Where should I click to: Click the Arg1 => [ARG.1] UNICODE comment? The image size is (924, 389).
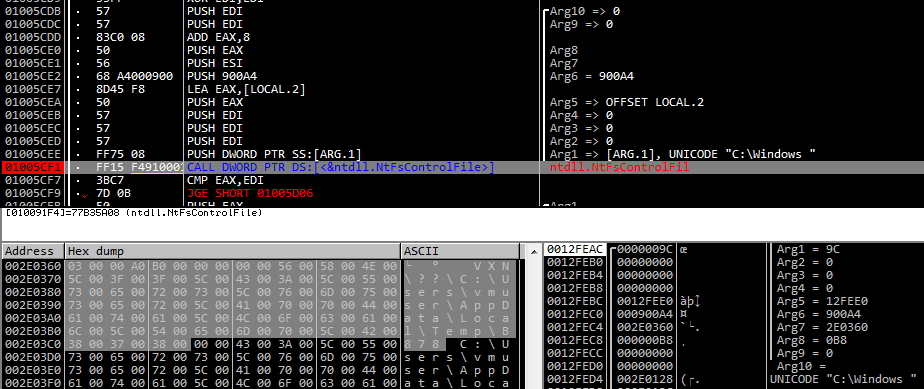[682, 154]
